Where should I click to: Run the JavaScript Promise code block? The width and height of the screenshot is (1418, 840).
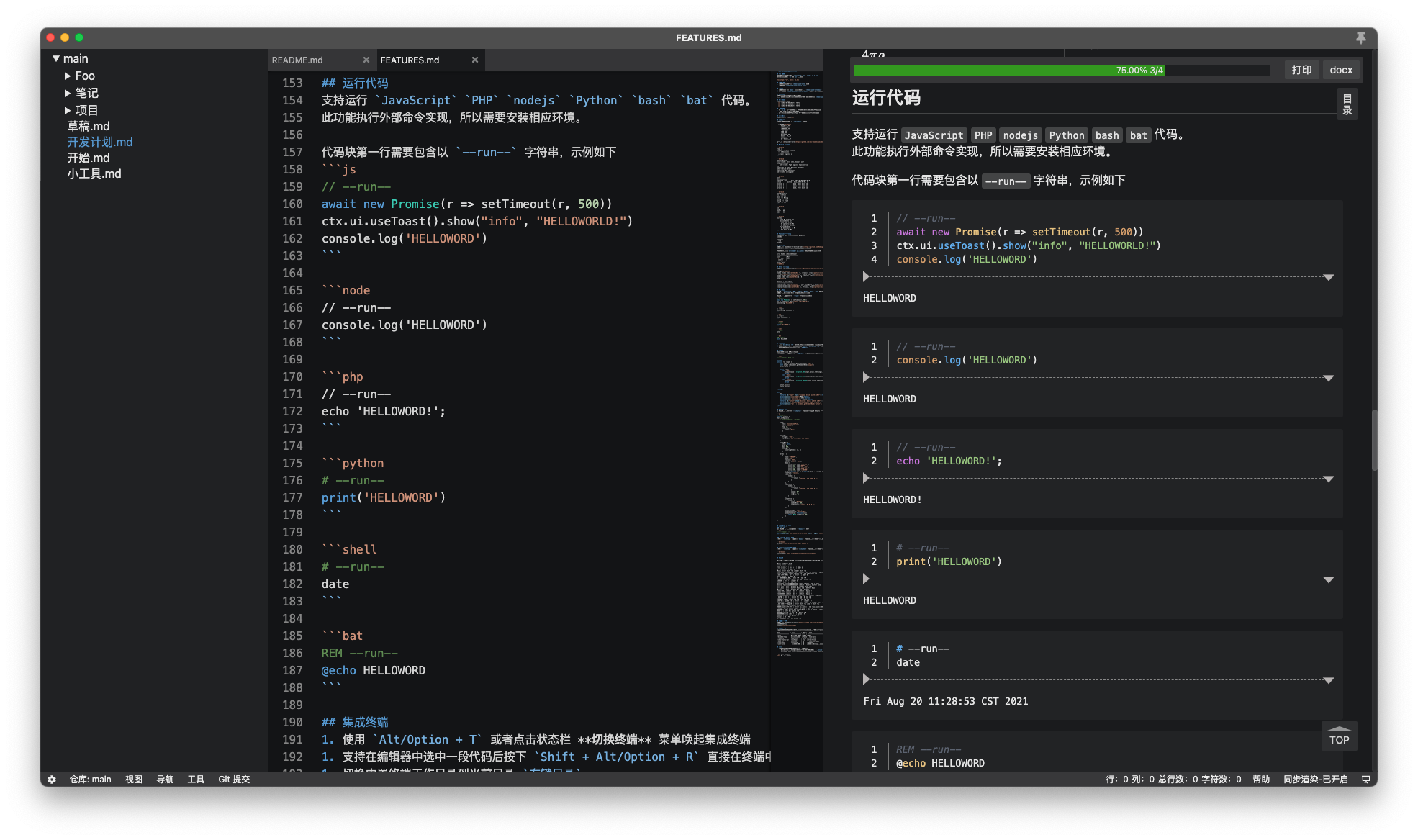pyautogui.click(x=866, y=276)
